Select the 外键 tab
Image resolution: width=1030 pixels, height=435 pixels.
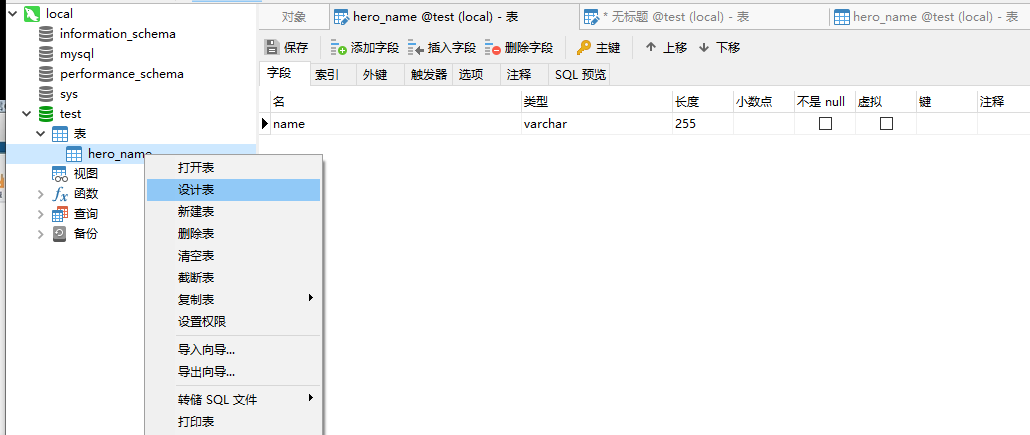[x=381, y=74]
